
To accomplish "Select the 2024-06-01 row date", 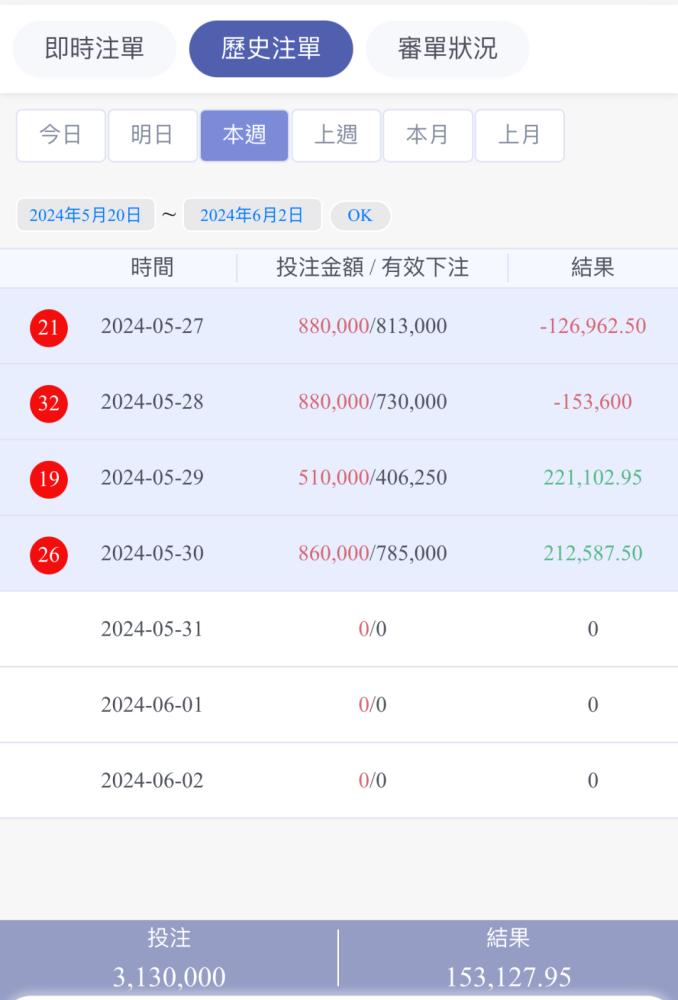I will pos(152,705).
